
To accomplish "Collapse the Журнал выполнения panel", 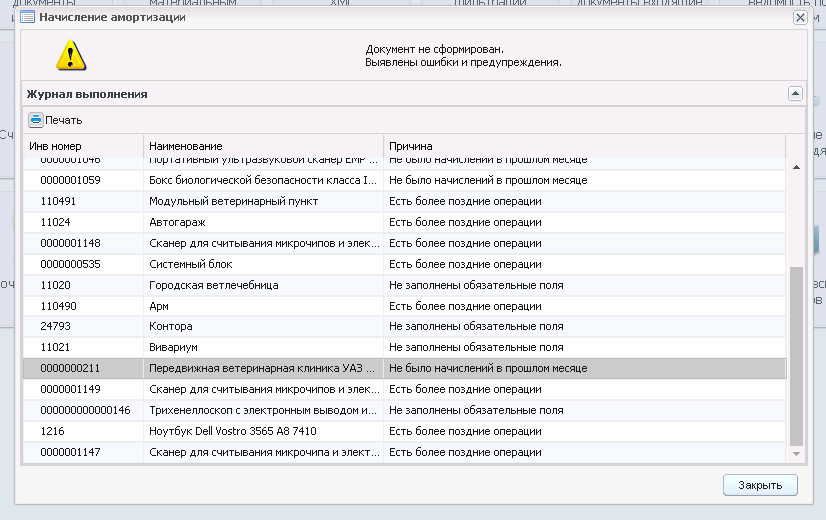I will click(795, 94).
